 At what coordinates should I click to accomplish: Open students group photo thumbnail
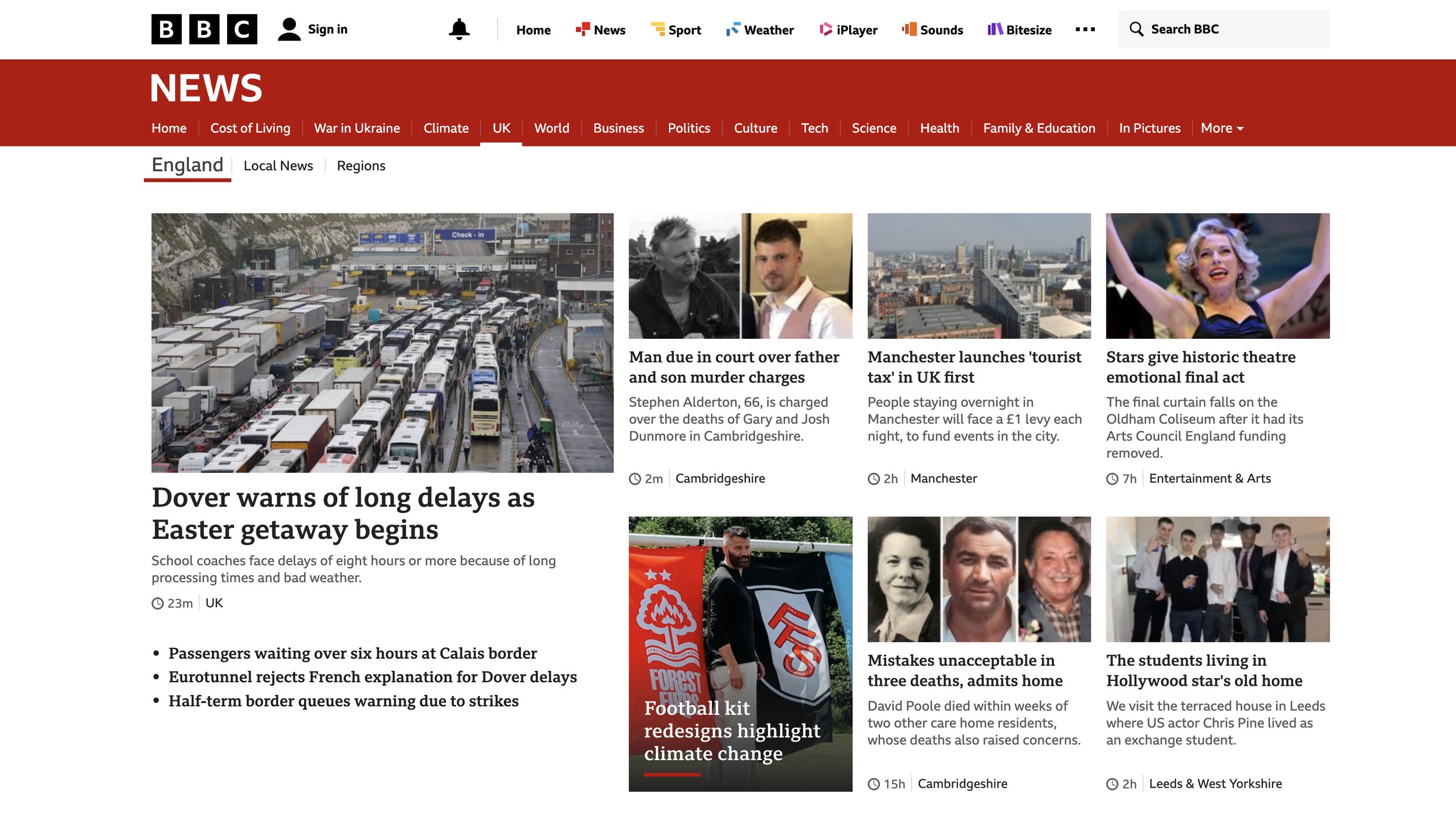(x=1218, y=579)
